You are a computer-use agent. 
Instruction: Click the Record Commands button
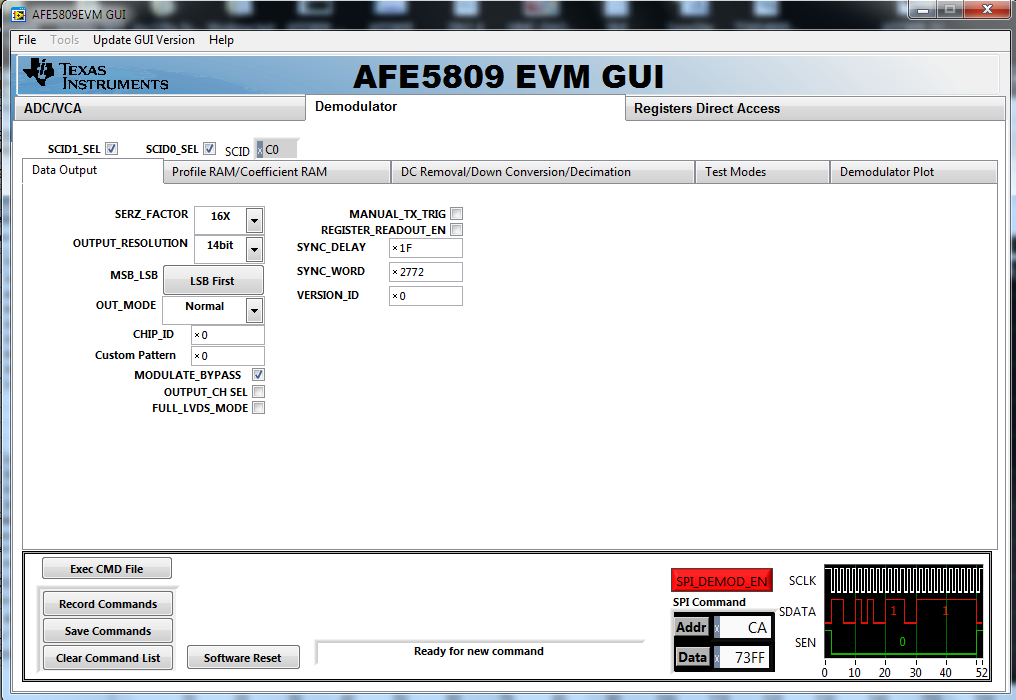tap(108, 603)
